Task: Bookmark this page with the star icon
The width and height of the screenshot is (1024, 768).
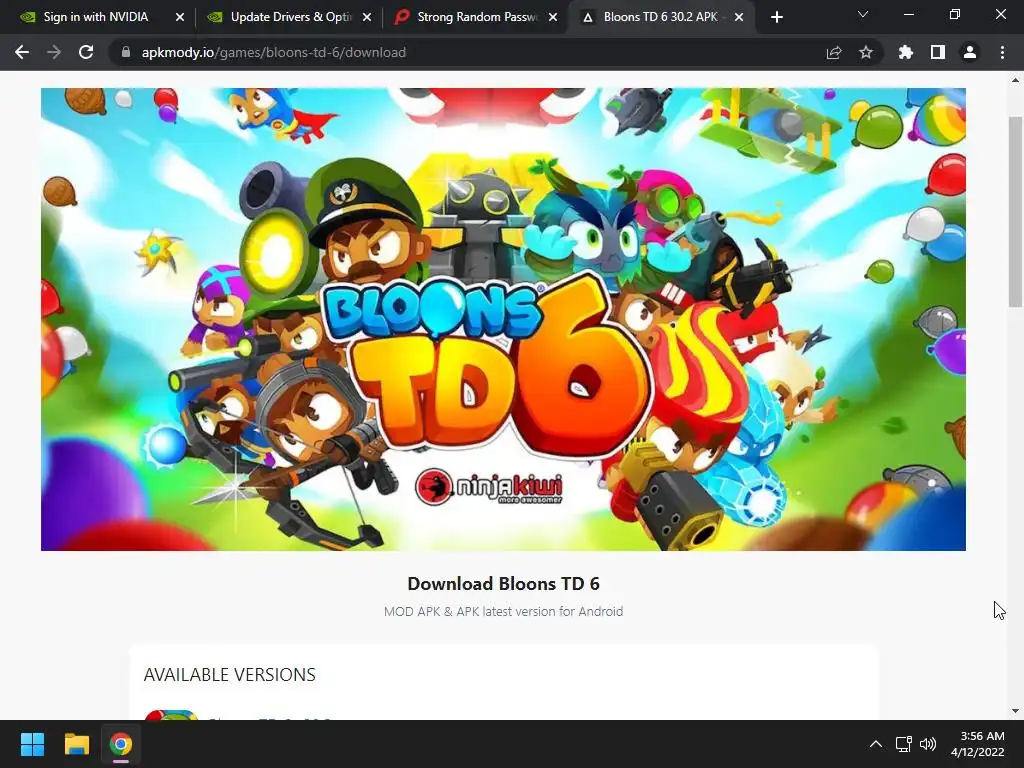Action: pyautogui.click(x=866, y=52)
